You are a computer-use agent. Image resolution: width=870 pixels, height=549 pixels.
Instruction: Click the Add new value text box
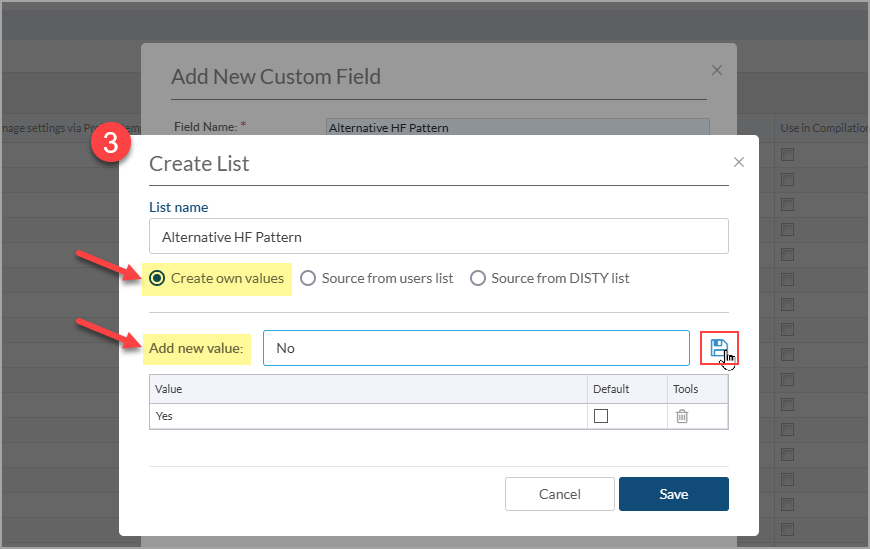[476, 348]
